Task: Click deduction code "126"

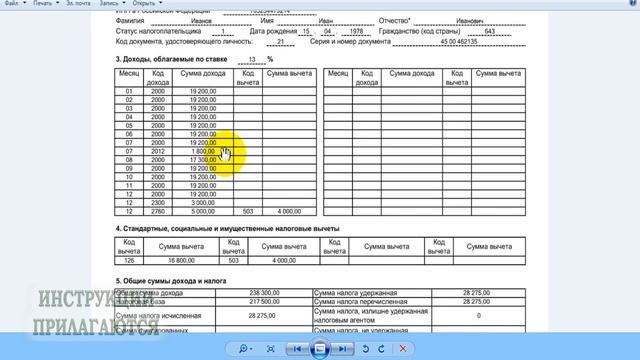Action: tap(129, 260)
